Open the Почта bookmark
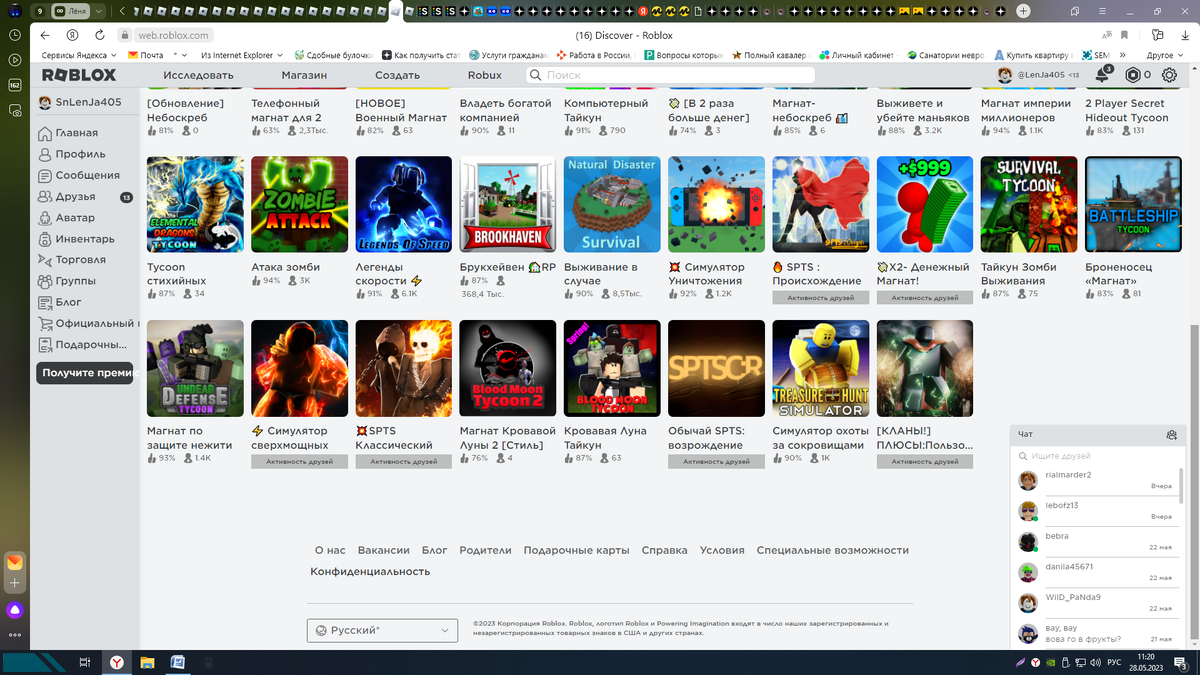Screen dimensions: 1200x675 click(x=145, y=55)
